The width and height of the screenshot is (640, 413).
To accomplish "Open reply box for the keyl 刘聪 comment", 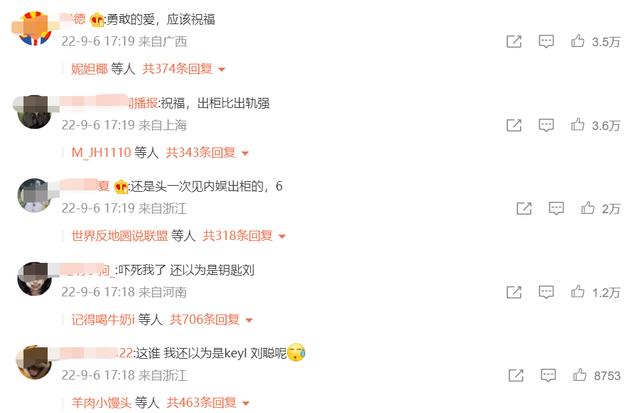I will pyautogui.click(x=548, y=375).
